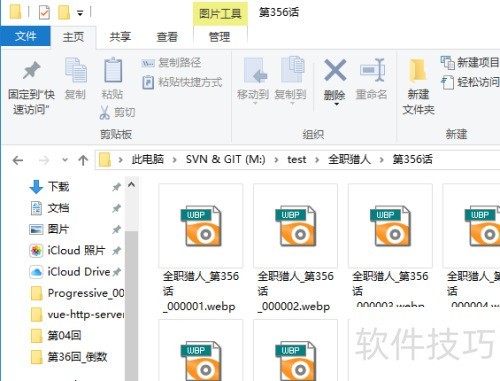This screenshot has width=500, height=381.
Task: Expand the Delete (删除) dropdown arrow
Action: [336, 105]
